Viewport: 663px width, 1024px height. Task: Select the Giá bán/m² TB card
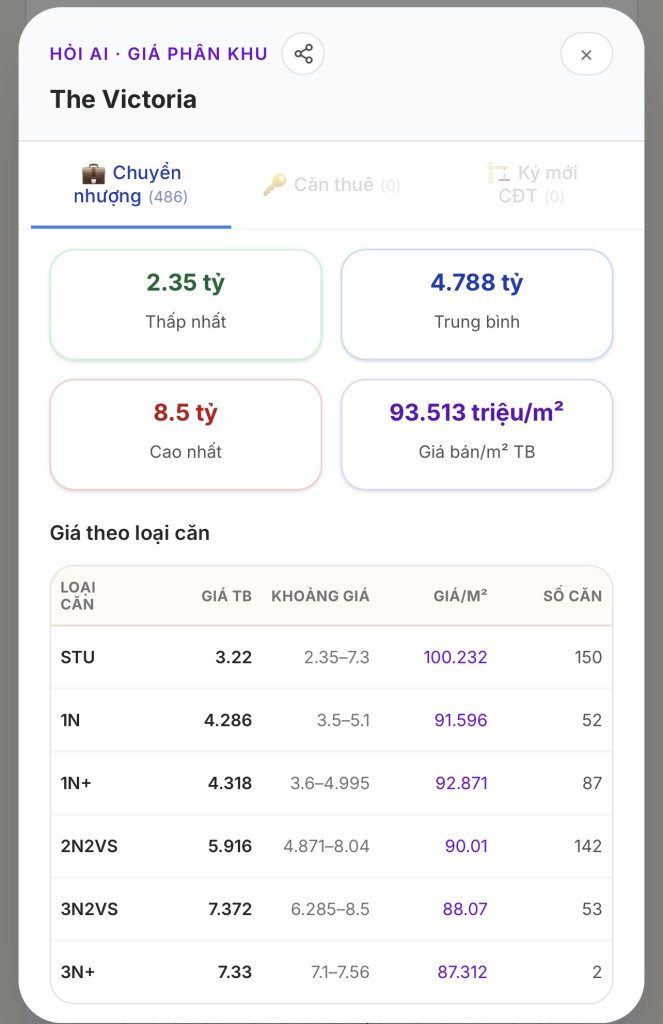(477, 434)
